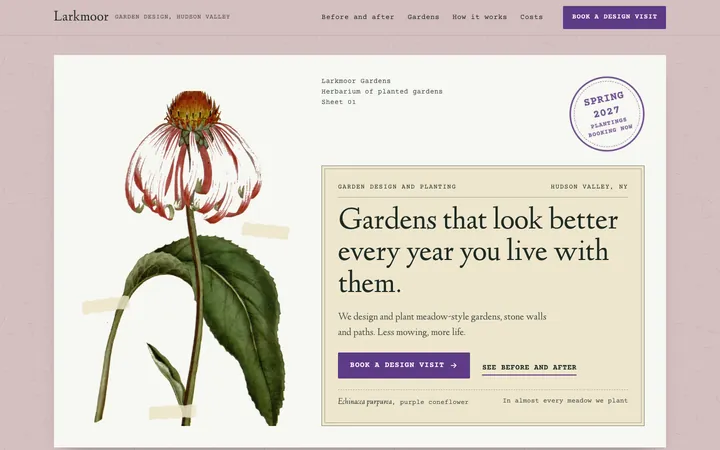720x450 pixels.
Task: Select the Costs nav item
Action: click(531, 17)
